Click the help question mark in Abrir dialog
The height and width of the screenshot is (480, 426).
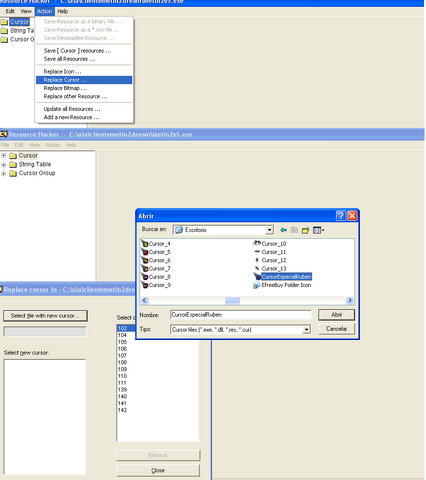[x=341, y=216]
